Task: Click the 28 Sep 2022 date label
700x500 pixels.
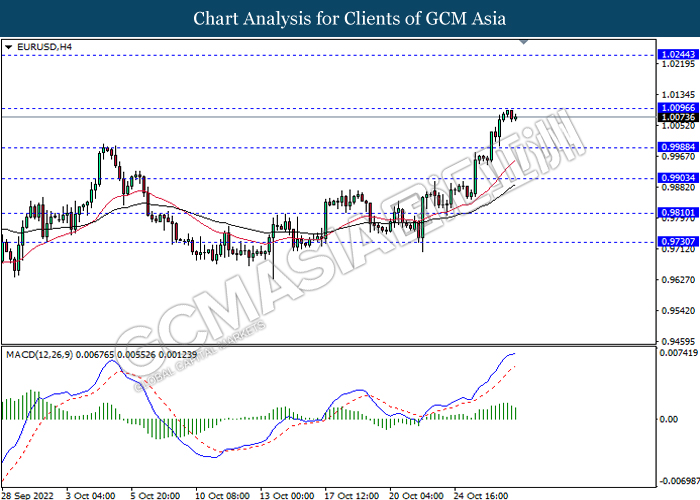Action: point(28,495)
